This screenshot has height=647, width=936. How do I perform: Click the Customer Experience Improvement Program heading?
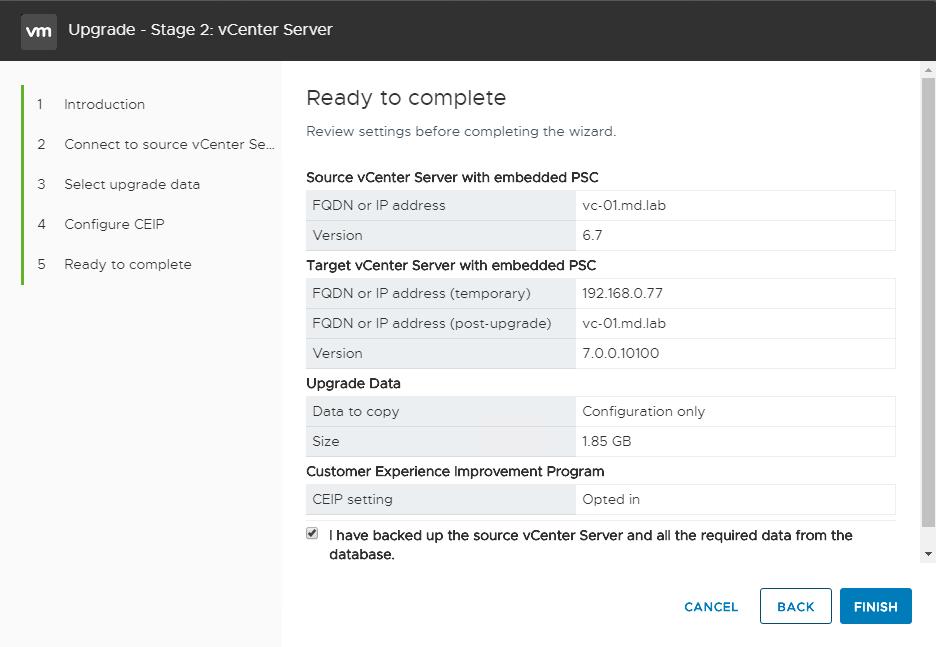coord(455,472)
